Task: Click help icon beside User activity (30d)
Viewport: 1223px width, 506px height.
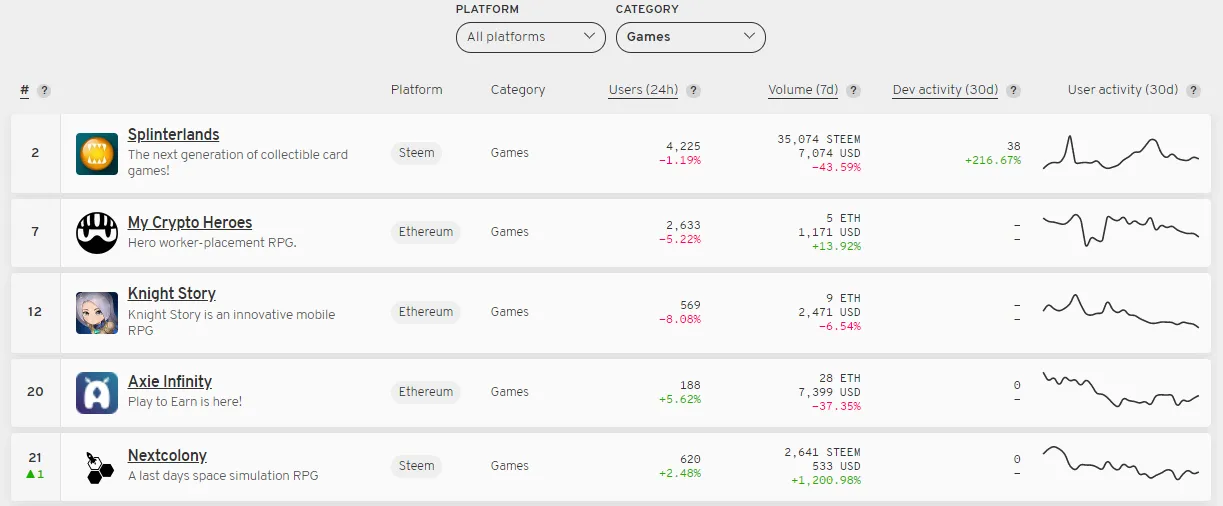Action: click(1193, 90)
